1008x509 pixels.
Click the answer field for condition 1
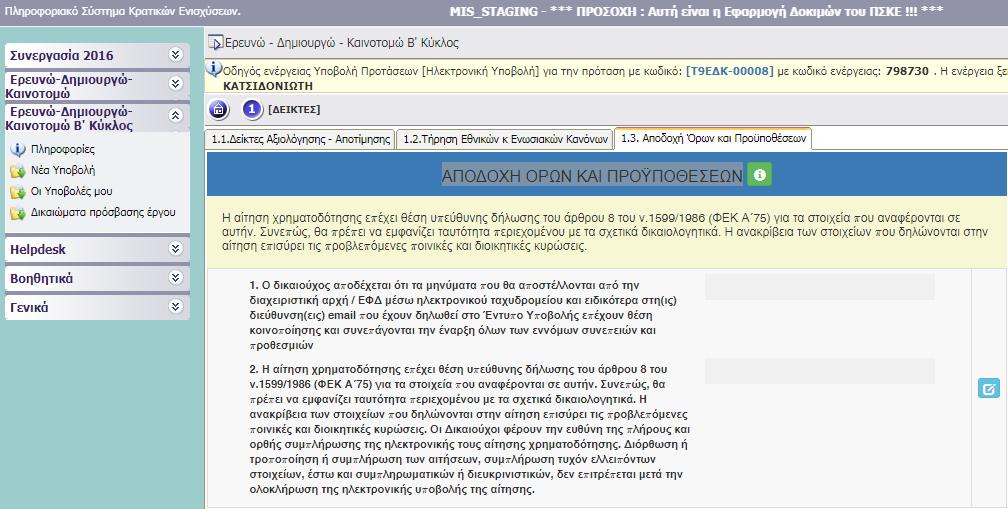coord(820,287)
